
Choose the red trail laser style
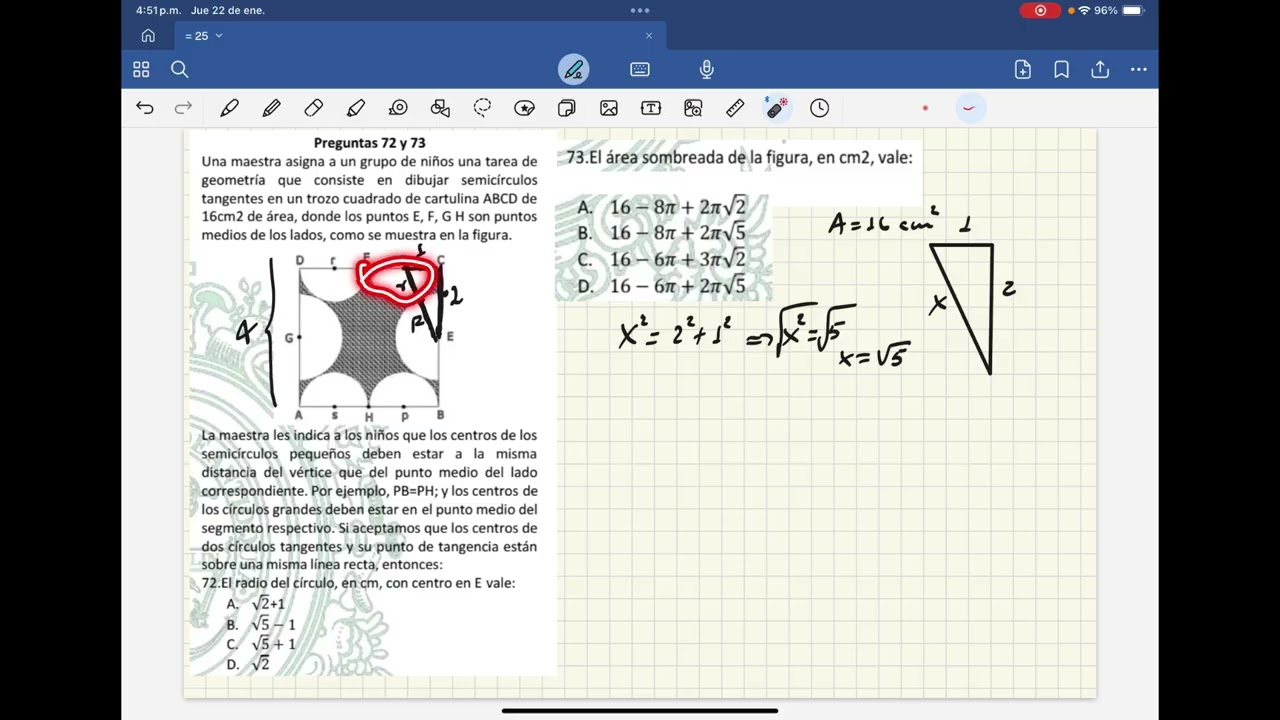pyautogui.click(x=968, y=108)
